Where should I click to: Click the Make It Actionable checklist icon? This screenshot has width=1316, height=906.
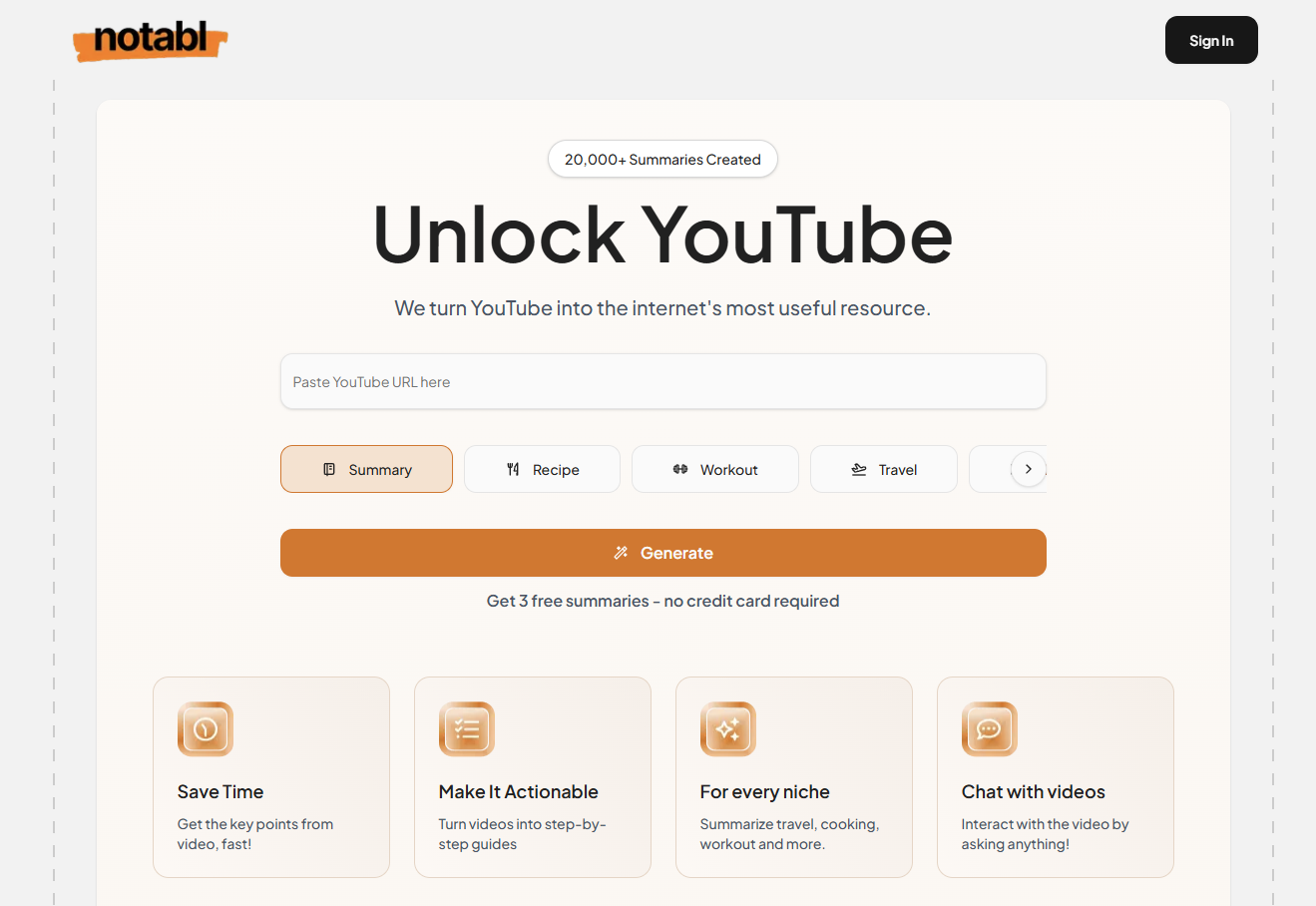coord(467,729)
